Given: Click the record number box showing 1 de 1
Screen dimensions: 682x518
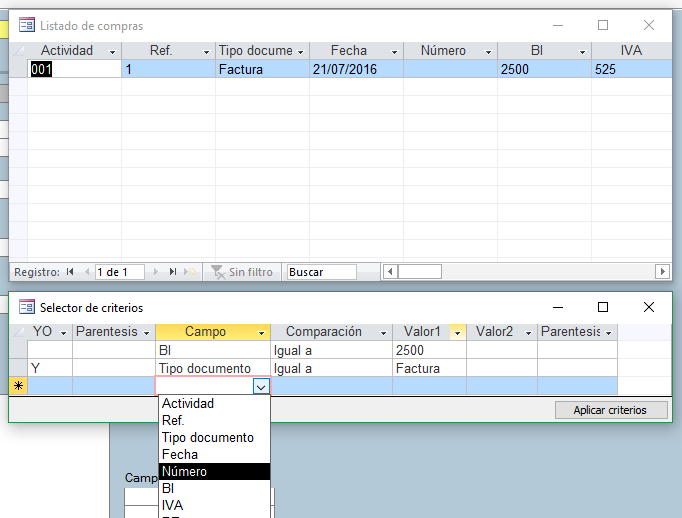Looking at the screenshot, I should pos(119,271).
